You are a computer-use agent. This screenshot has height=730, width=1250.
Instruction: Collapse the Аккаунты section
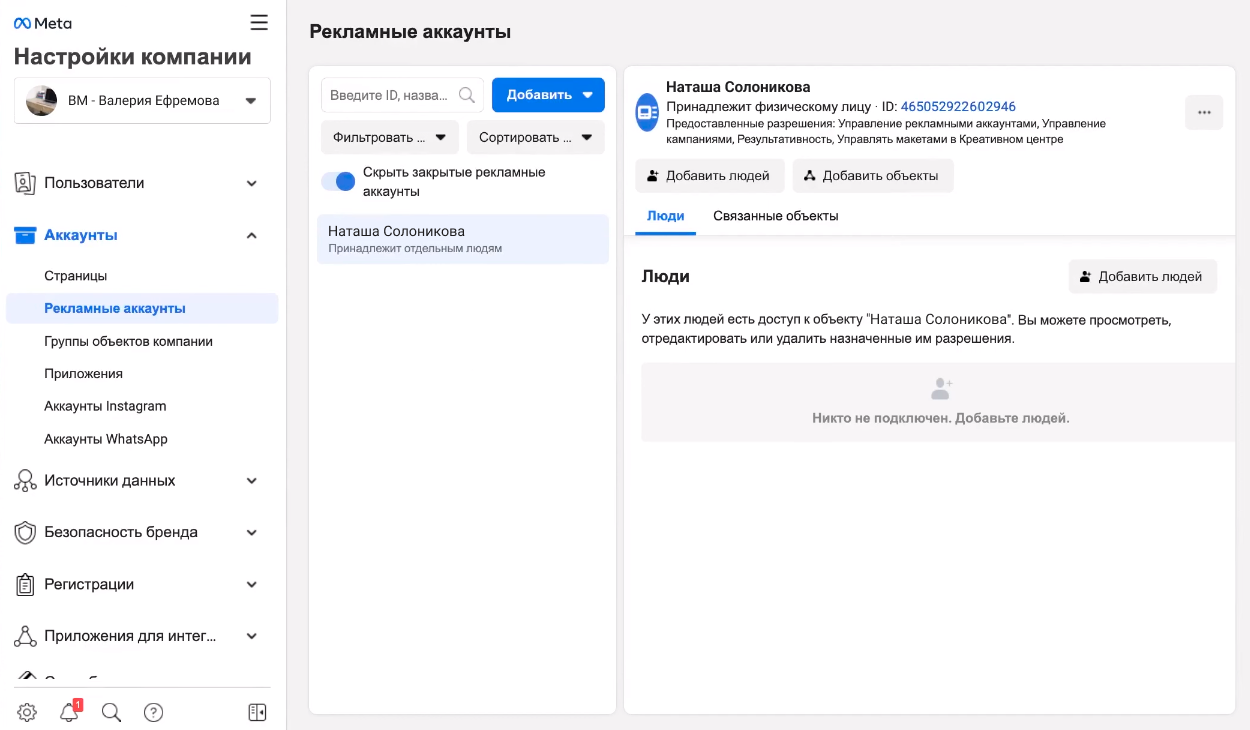tap(252, 235)
